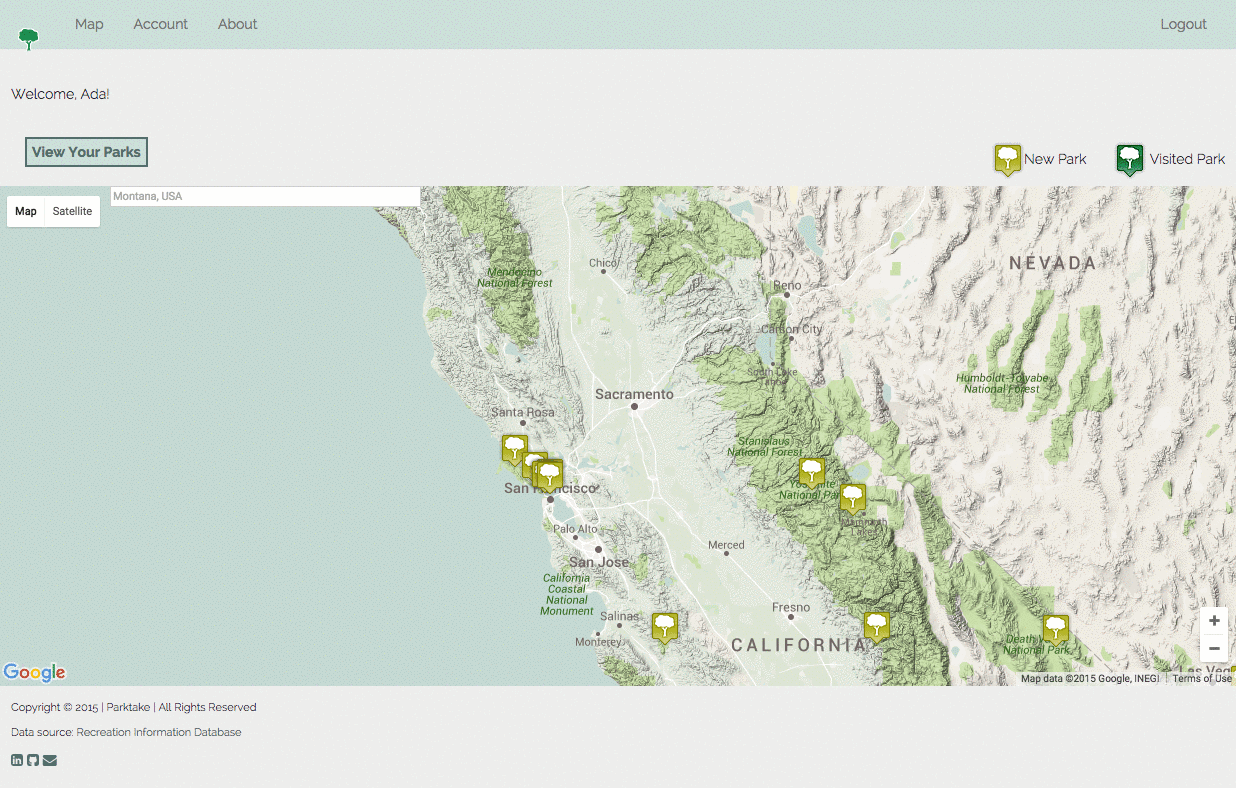This screenshot has height=788, width=1236.
Task: Select the park marker at Death Valley
Action: 1056,629
